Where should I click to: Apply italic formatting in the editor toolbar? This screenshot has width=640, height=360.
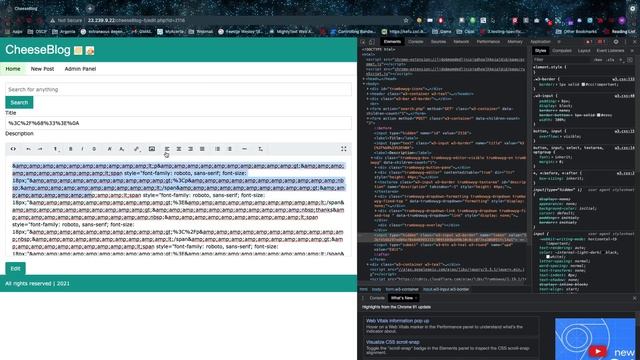tap(82, 149)
